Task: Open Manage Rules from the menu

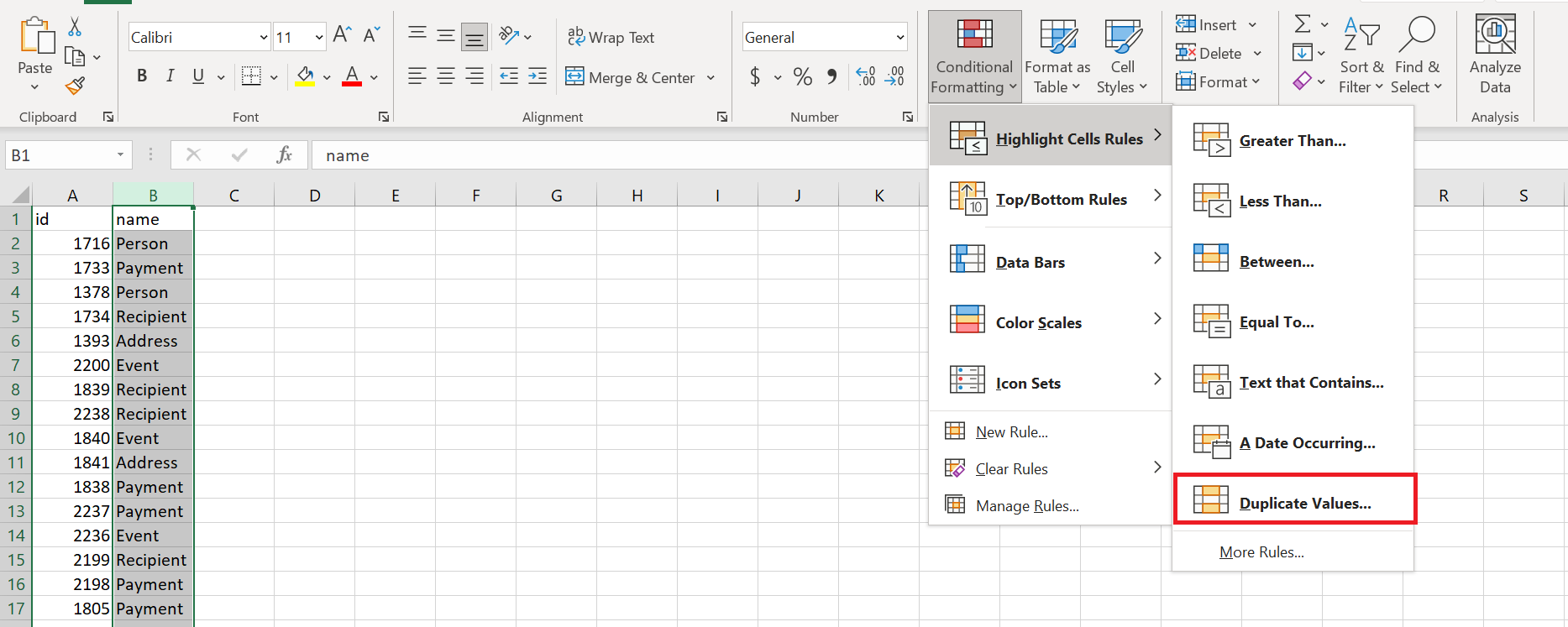Action: [x=1026, y=506]
